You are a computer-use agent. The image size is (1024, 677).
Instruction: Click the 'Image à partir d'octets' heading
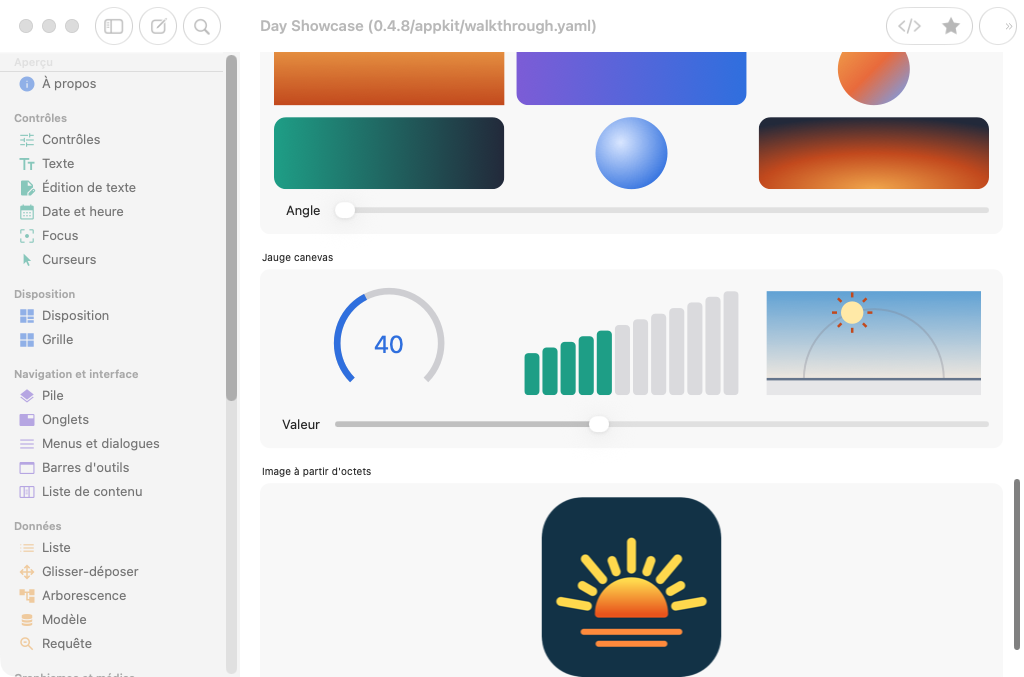click(316, 471)
